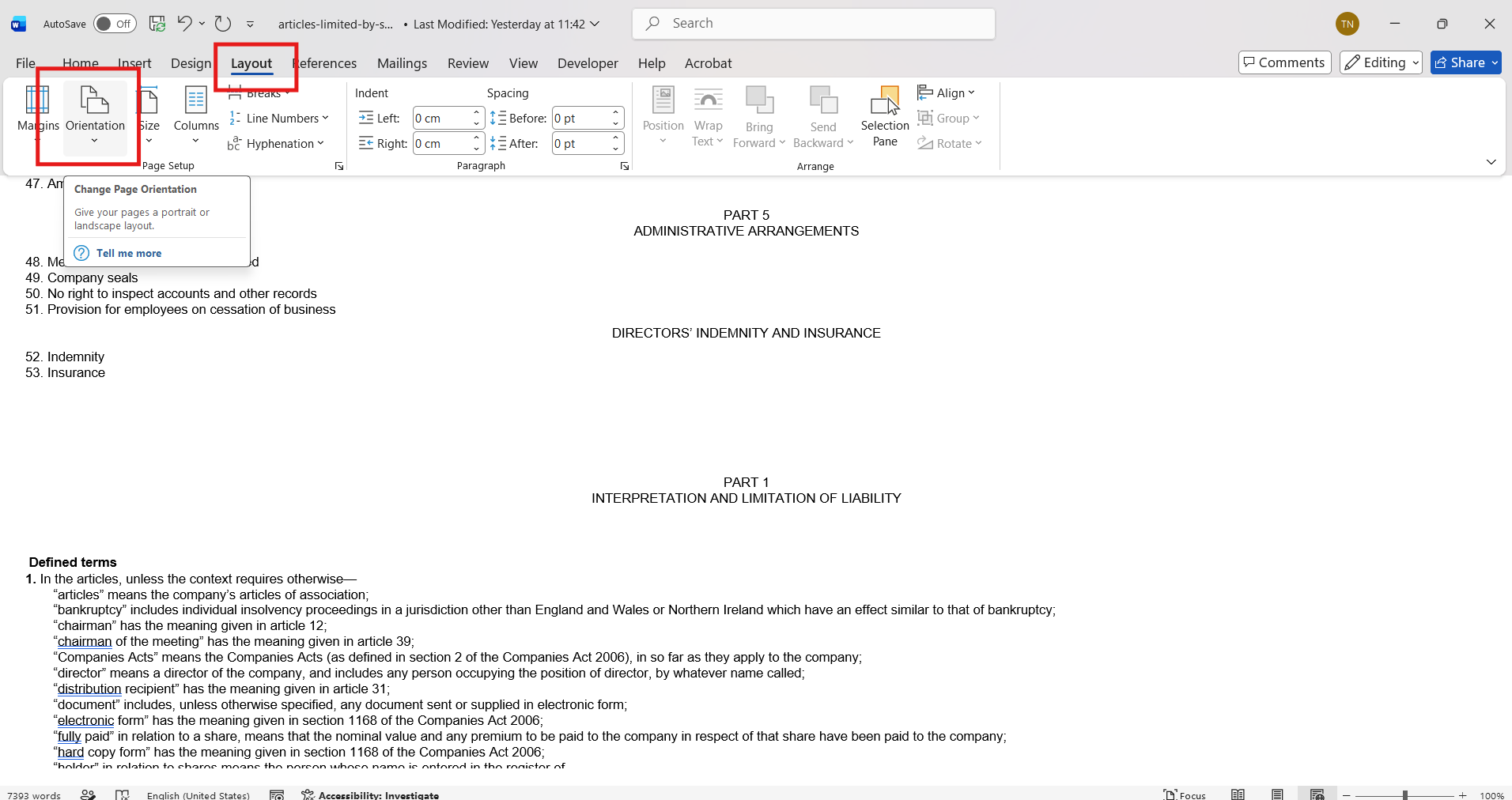1512x800 pixels.
Task: Switch to the View tab
Action: point(524,63)
